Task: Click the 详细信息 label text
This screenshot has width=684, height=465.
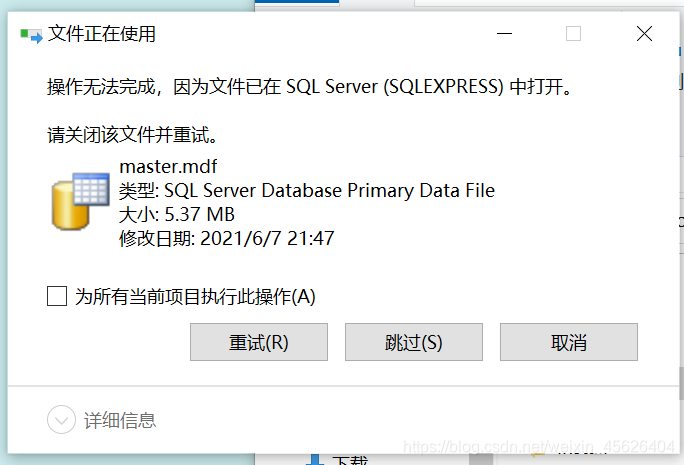Action: pyautogui.click(x=120, y=420)
